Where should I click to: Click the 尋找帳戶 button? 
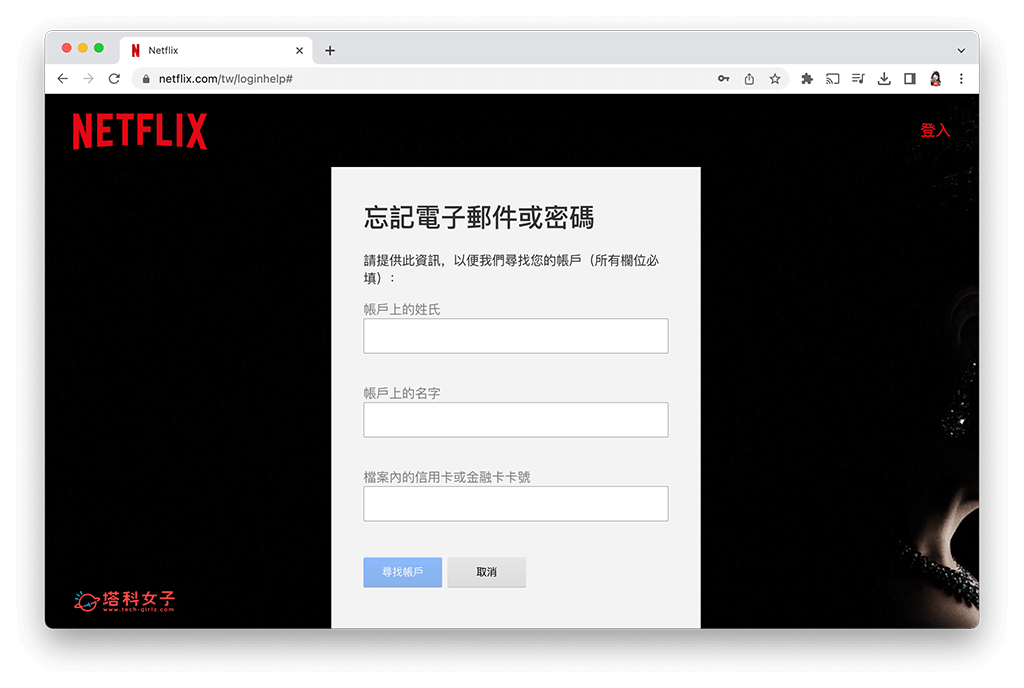[x=402, y=572]
